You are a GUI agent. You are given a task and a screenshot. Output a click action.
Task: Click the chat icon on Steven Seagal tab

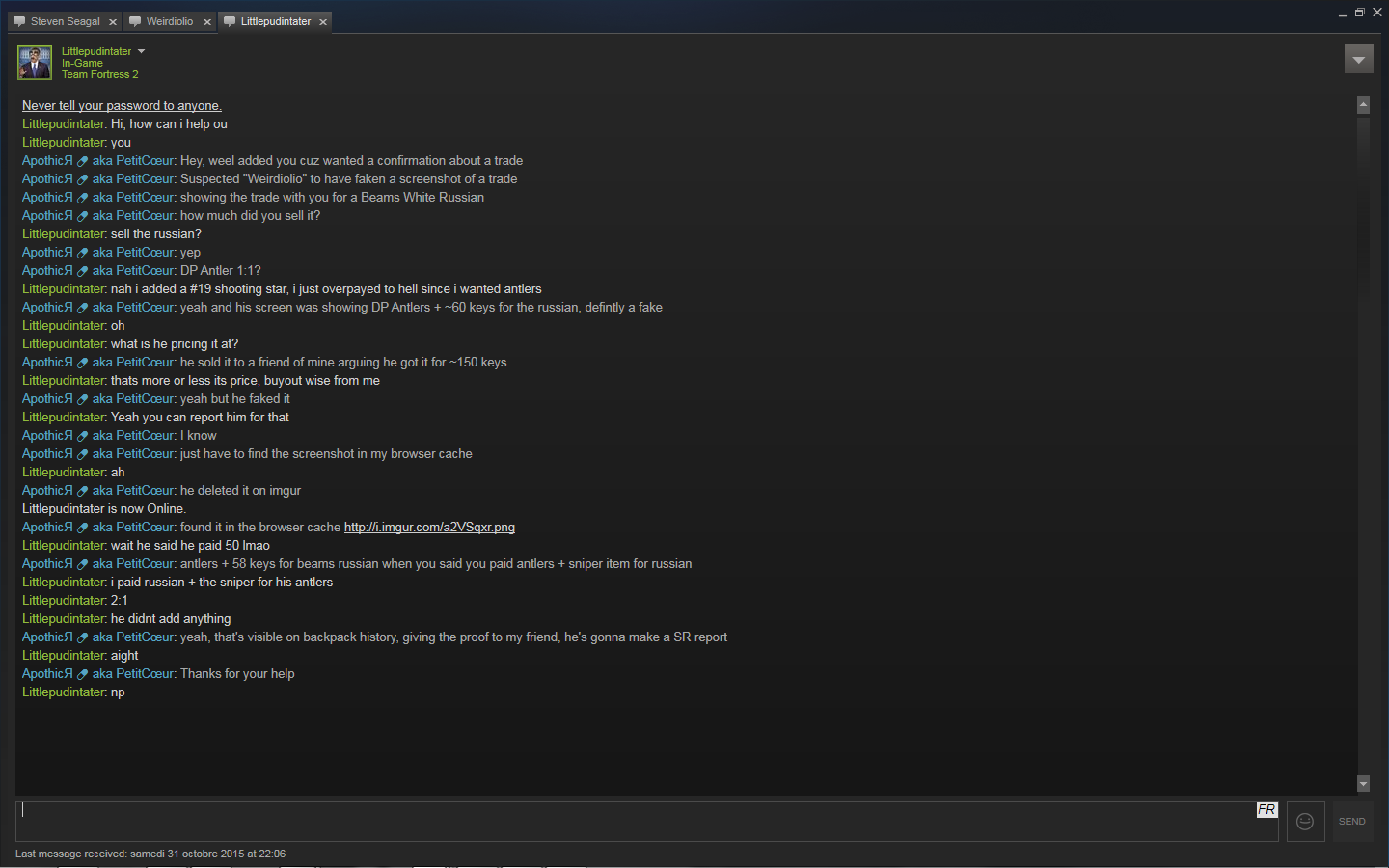(x=19, y=21)
